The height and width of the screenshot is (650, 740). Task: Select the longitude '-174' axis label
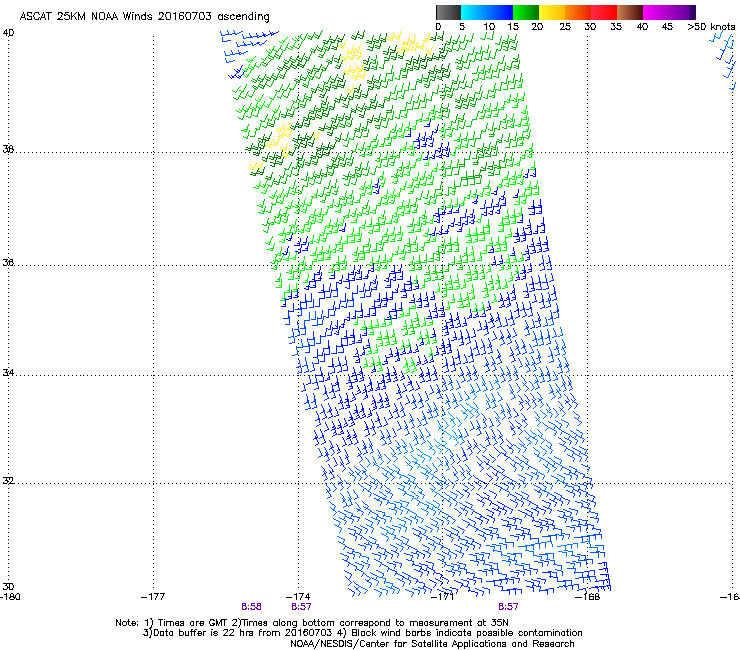pyautogui.click(x=298, y=597)
